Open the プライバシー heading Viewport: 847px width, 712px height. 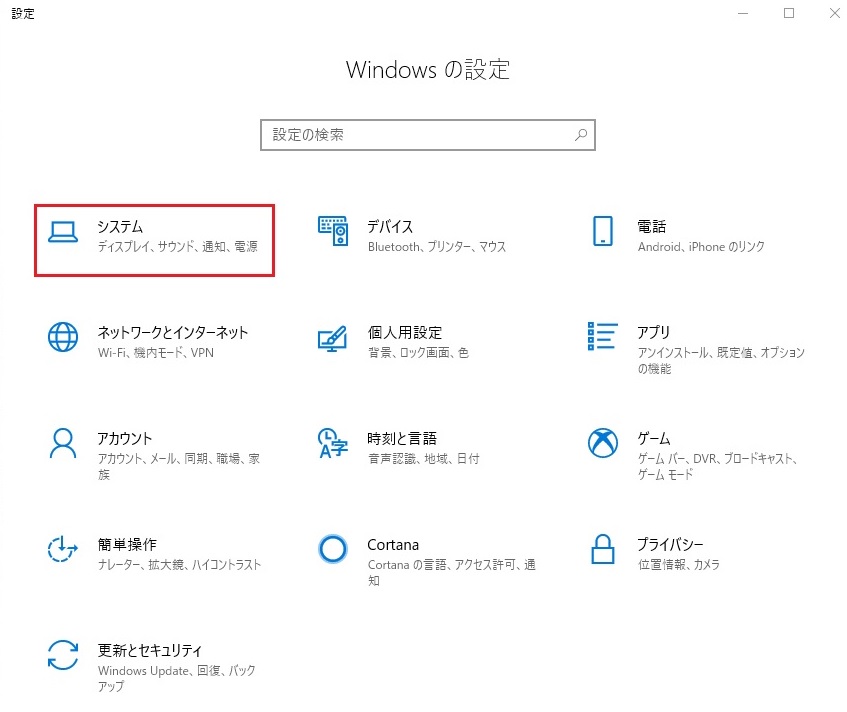670,544
